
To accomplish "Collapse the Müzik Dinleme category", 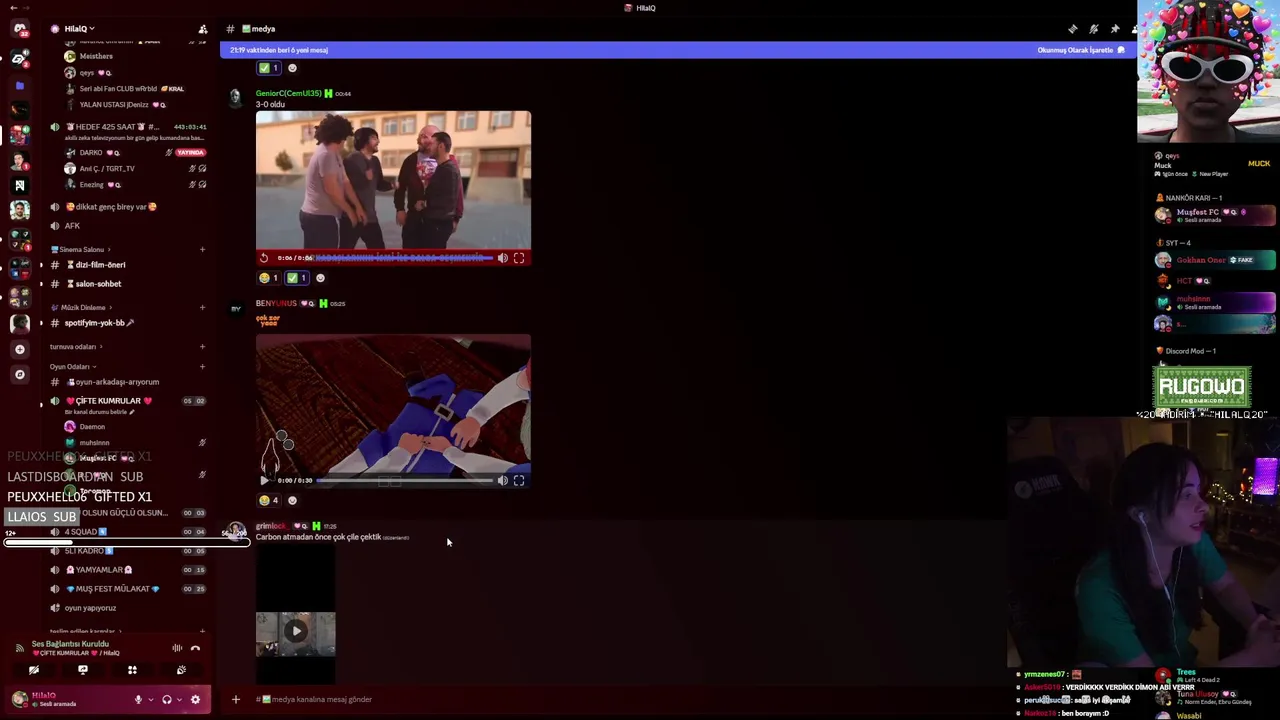I will tap(83, 307).
